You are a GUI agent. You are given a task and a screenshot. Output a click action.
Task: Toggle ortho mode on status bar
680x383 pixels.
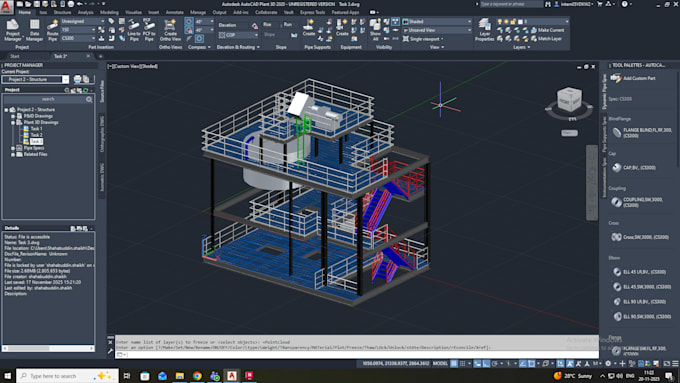point(486,363)
